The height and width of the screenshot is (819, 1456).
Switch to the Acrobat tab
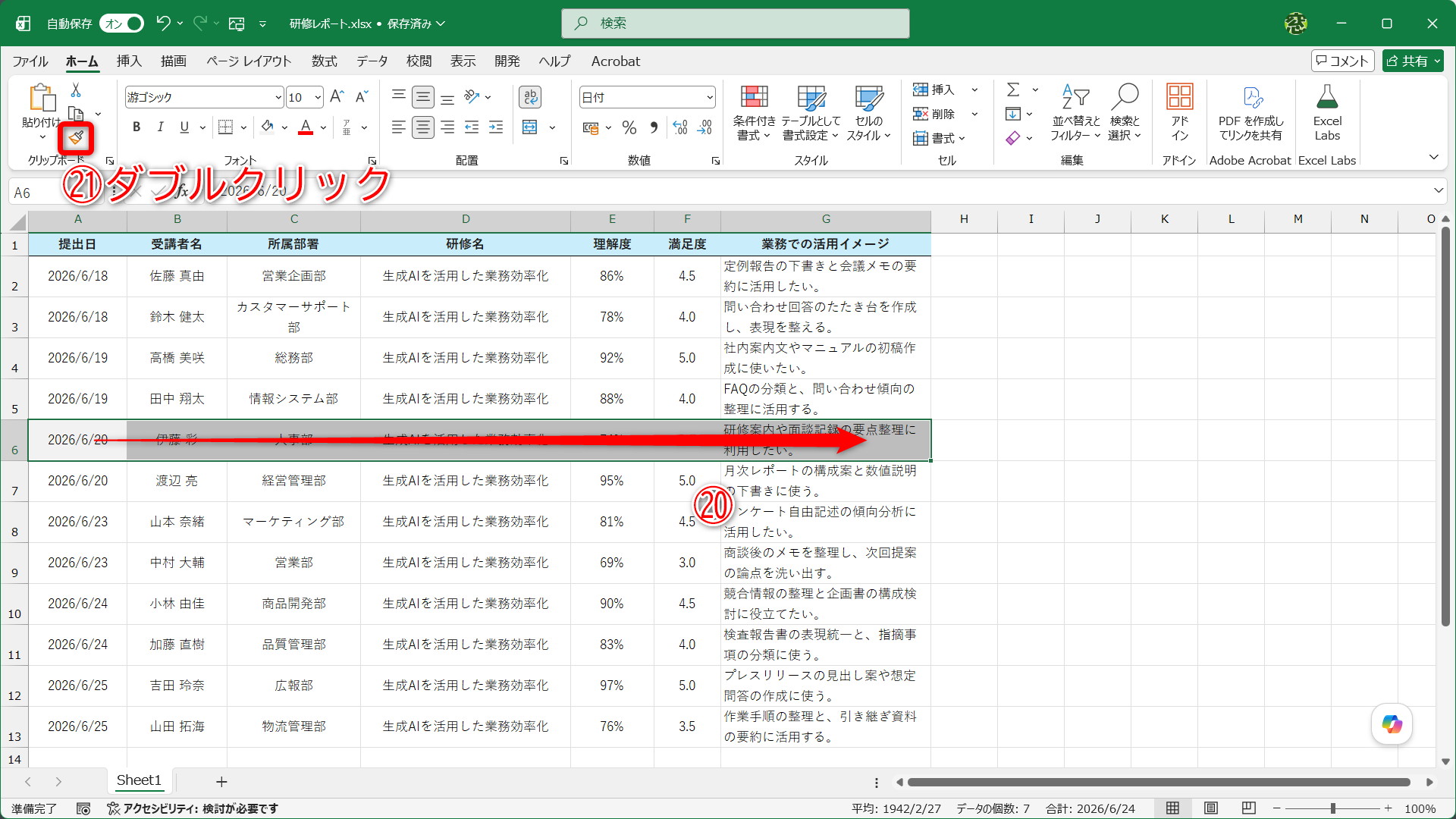point(616,61)
